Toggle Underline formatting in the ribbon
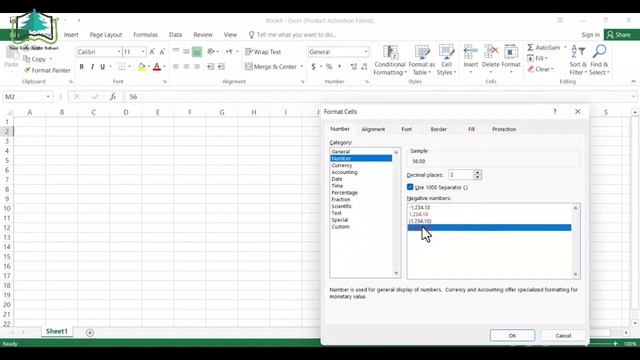640x360 pixels. click(102, 67)
